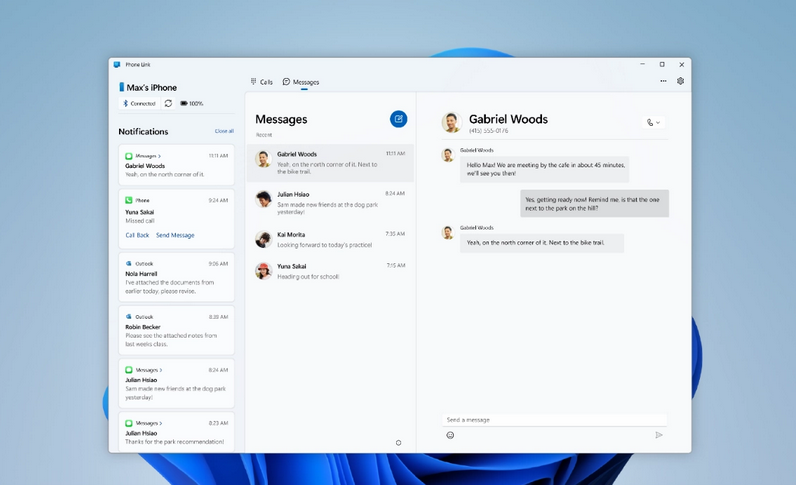Image resolution: width=796 pixels, height=485 pixels.
Task: Open Julian Hsiao conversation in message list
Action: 330,203
